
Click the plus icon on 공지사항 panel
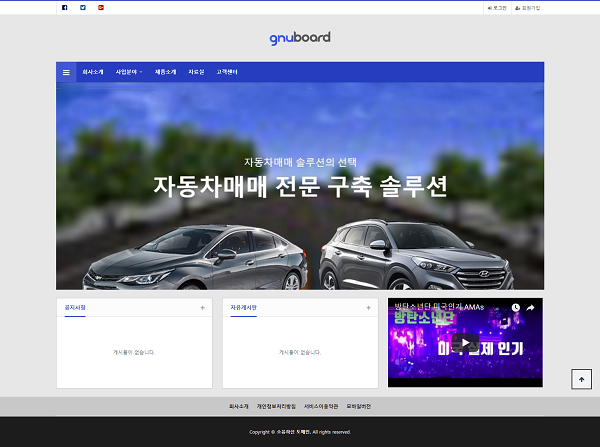(x=202, y=308)
